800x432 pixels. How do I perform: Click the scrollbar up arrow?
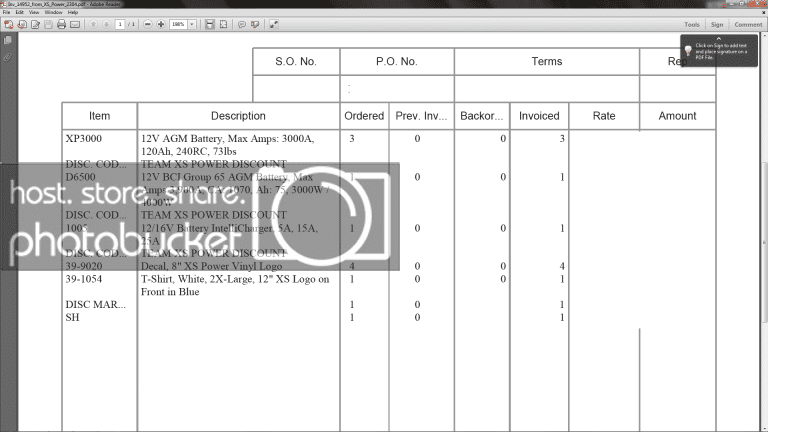(x=764, y=36)
